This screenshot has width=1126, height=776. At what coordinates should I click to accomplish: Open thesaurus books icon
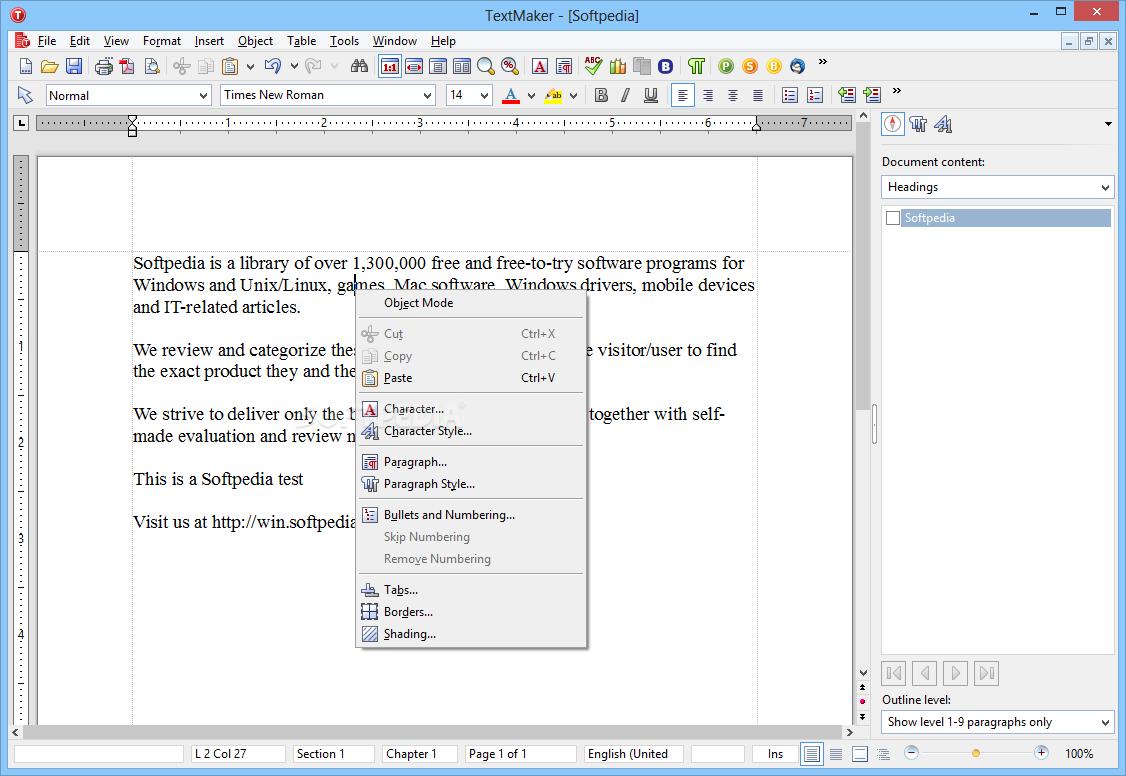(618, 67)
